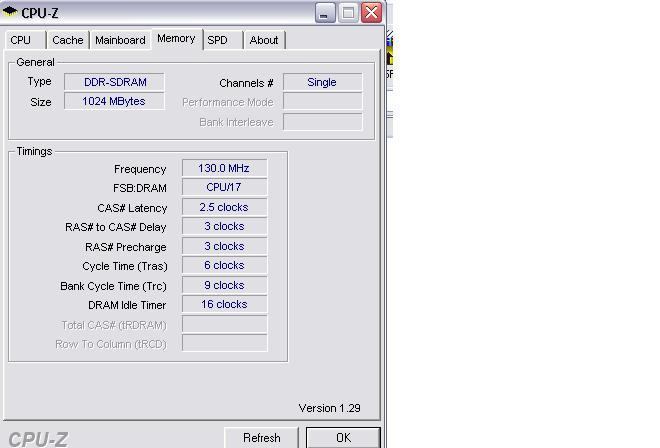The width and height of the screenshot is (660, 448).
Task: Open the Cache tab
Action: [68, 40]
